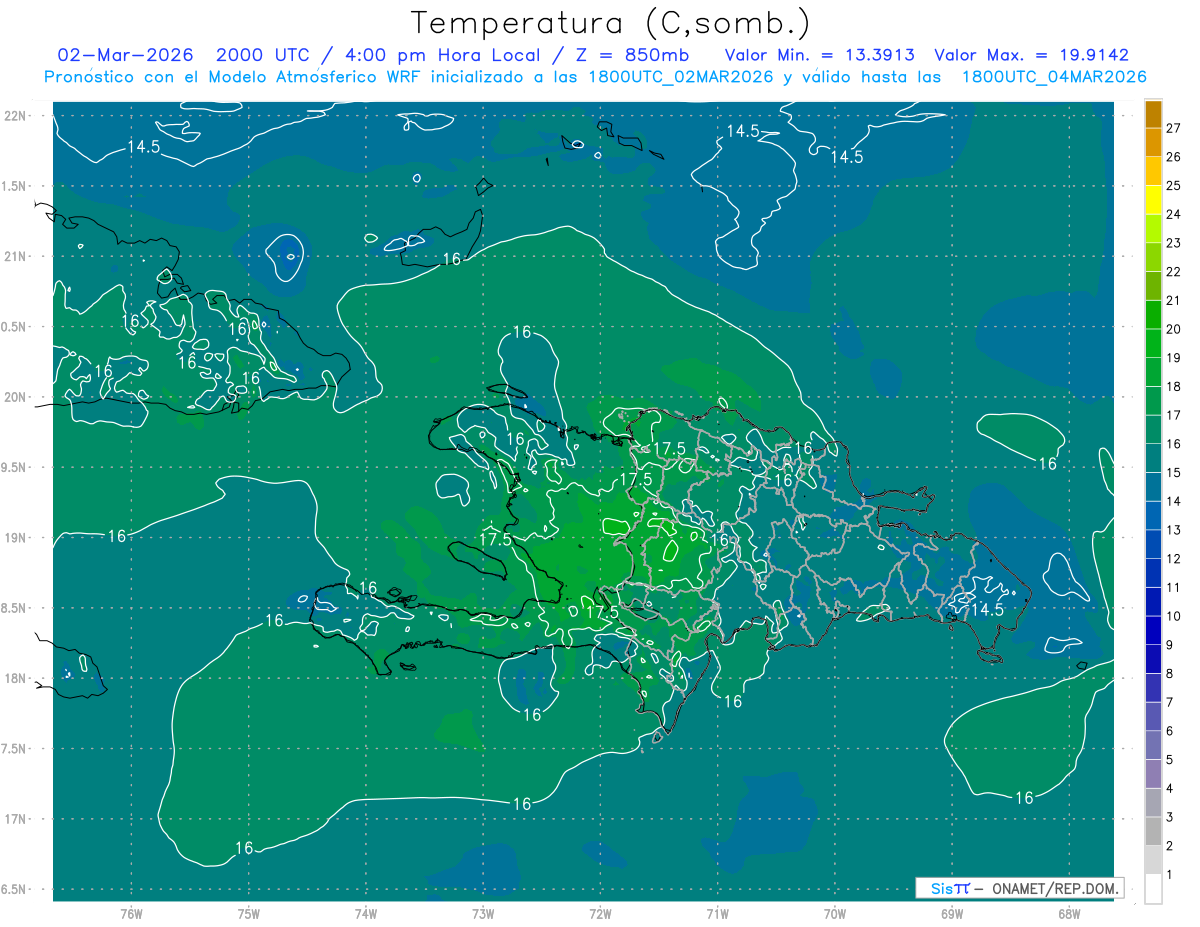The image size is (1200, 927).
Task: Click the color scale swatch between 26 and 27
Action: pyautogui.click(x=1153, y=142)
